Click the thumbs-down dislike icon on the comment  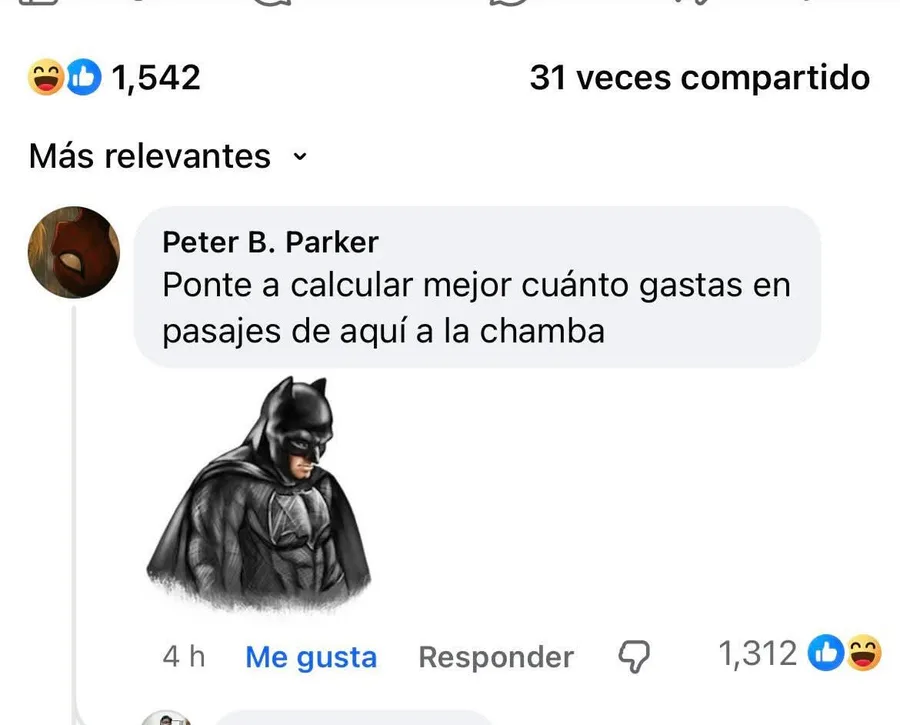634,656
